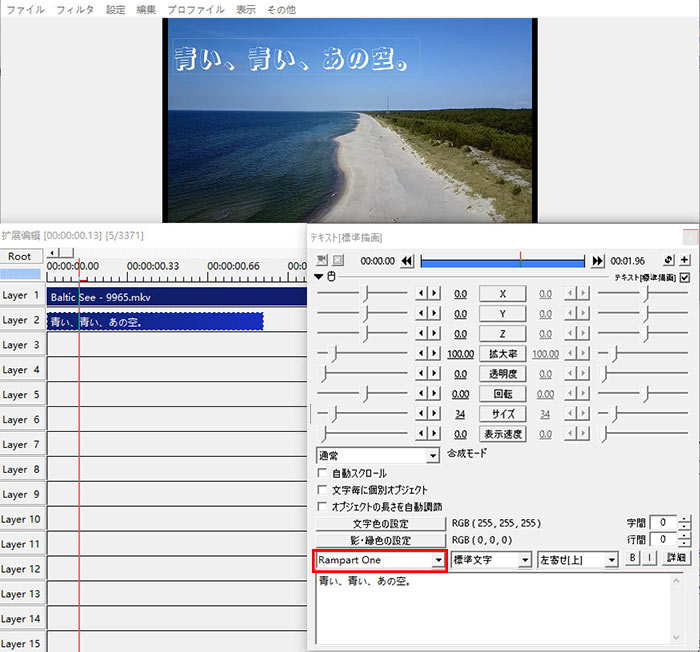Uncheck the テキスト[標準描画] enable checkbox
700x652 pixels.
[x=685, y=277]
